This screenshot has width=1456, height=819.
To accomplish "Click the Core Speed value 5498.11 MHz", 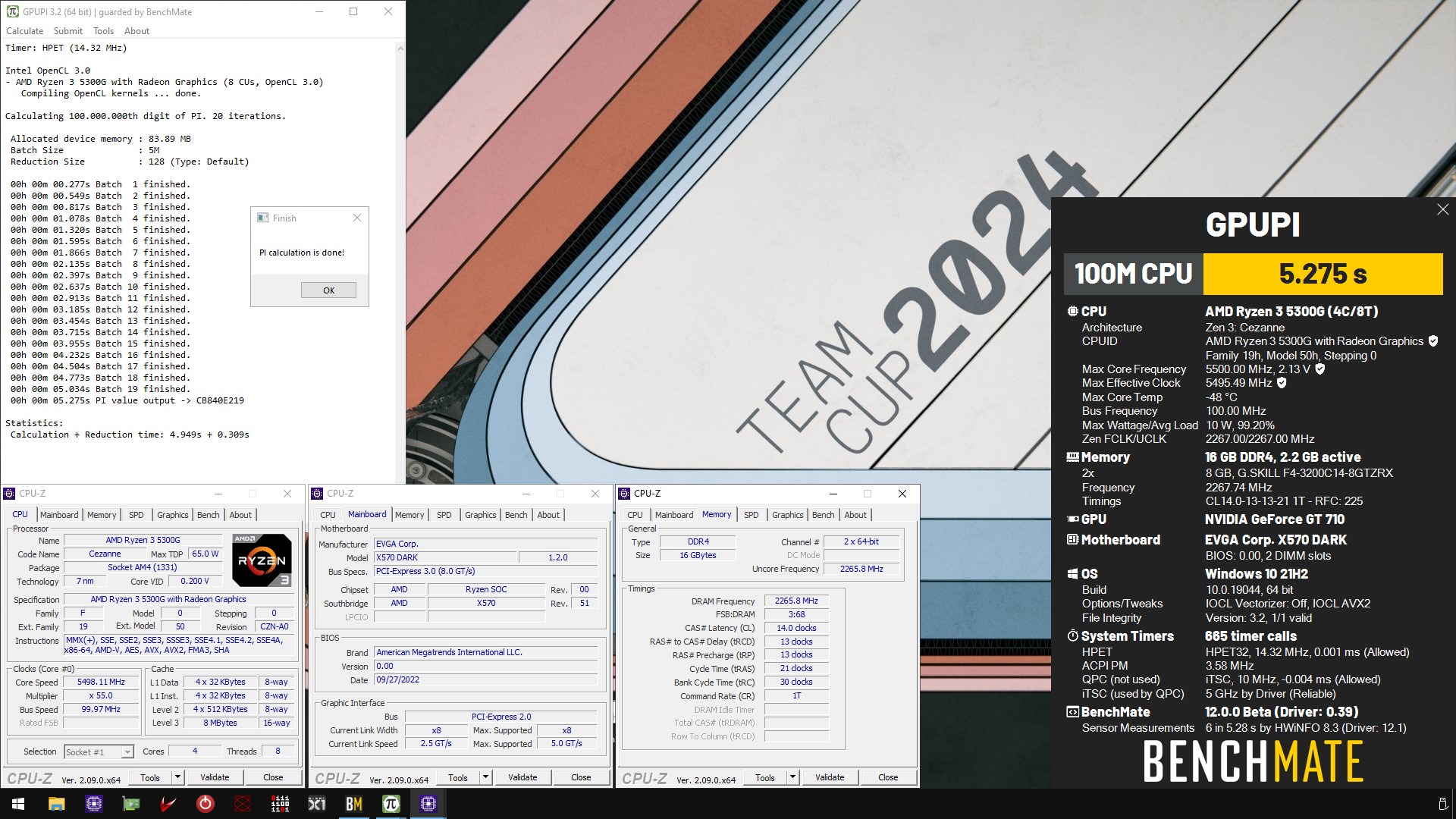I will [x=101, y=682].
